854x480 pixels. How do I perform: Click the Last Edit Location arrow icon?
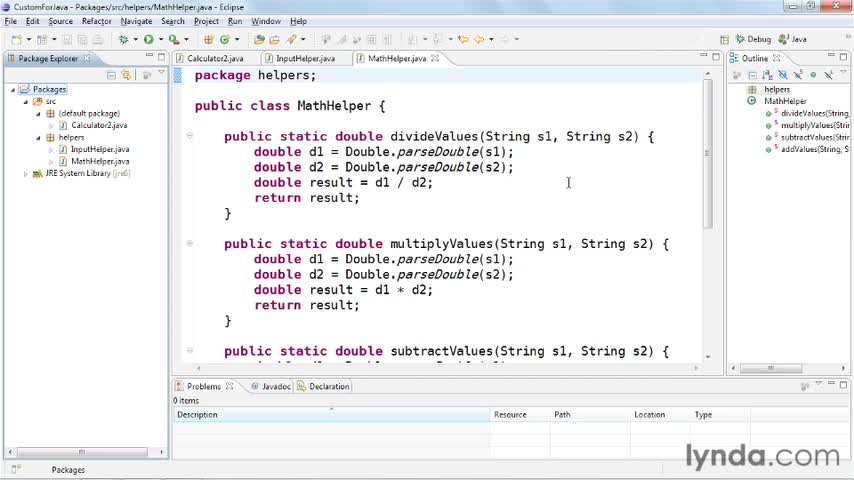(463, 39)
